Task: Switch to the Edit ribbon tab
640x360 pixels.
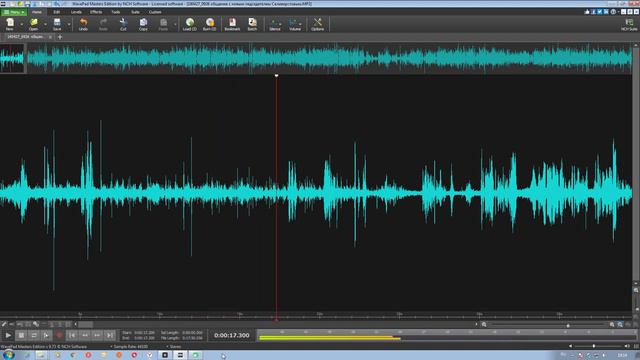Action: pyautogui.click(x=56, y=12)
